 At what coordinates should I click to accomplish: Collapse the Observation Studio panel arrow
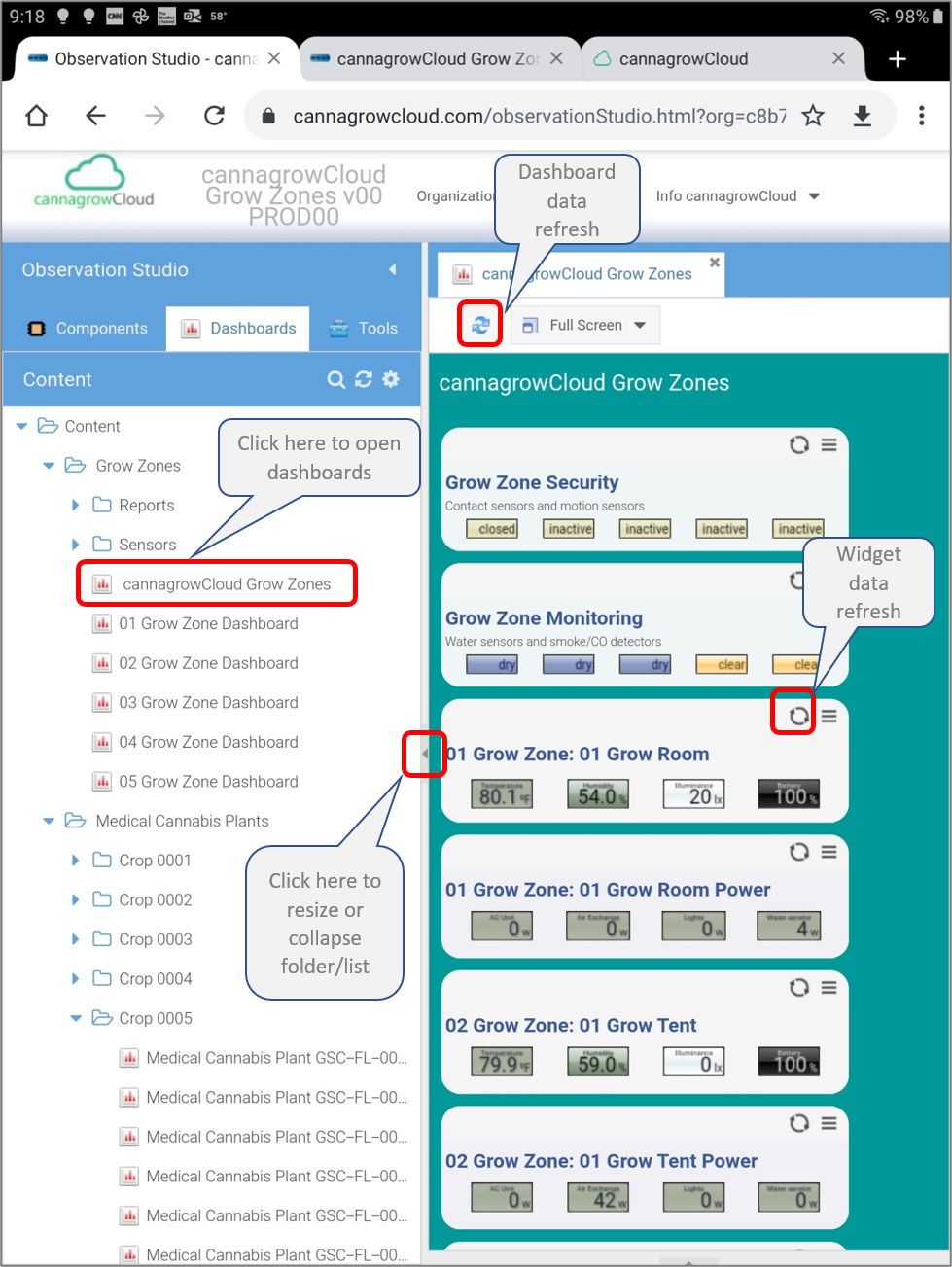tap(393, 270)
